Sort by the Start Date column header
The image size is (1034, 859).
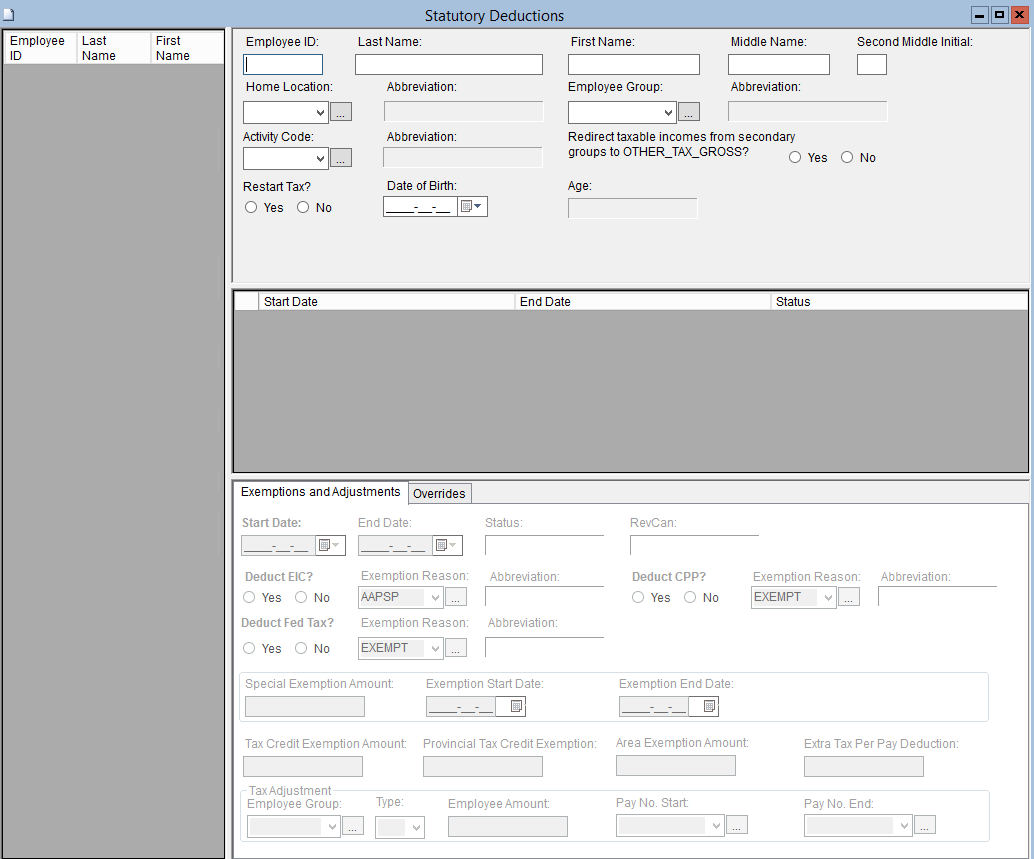[x=386, y=301]
